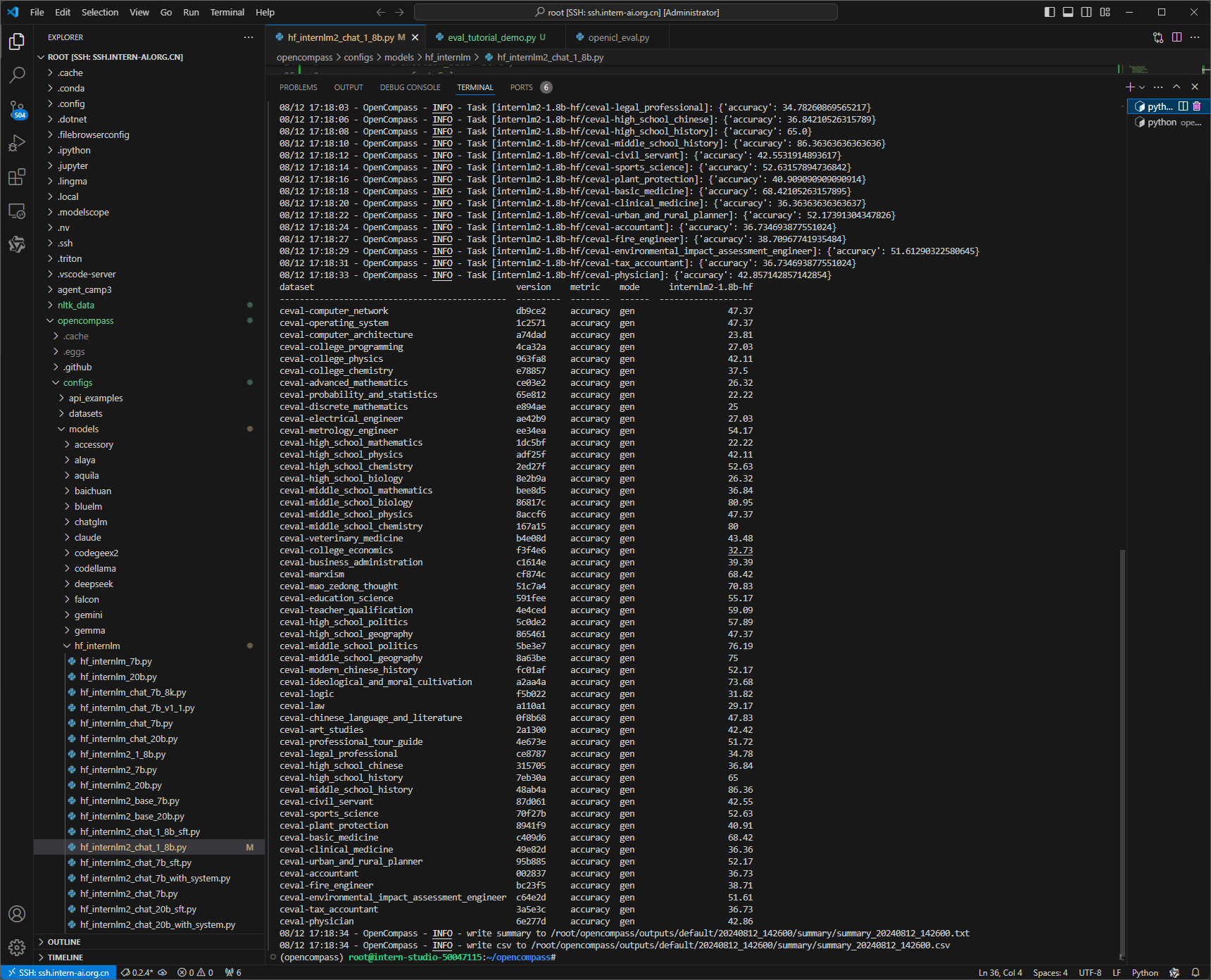Viewport: 1211px width, 980px height.
Task: Split the selected python terminal
Action: pos(1184,106)
